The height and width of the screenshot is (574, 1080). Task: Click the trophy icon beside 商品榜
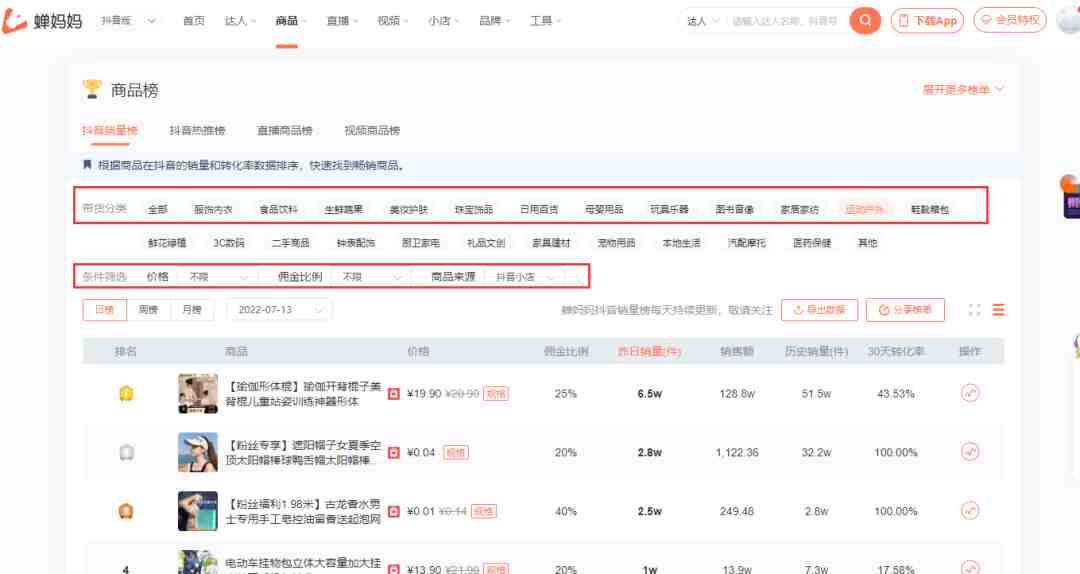click(92, 90)
